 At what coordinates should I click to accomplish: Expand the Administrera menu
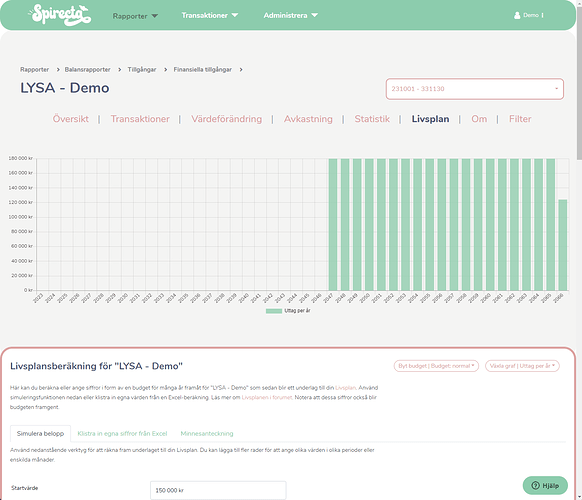(x=290, y=15)
